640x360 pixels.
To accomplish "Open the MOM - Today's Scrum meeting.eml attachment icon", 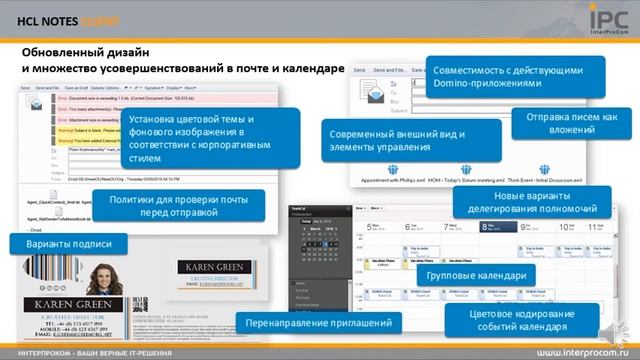I will (x=466, y=169).
